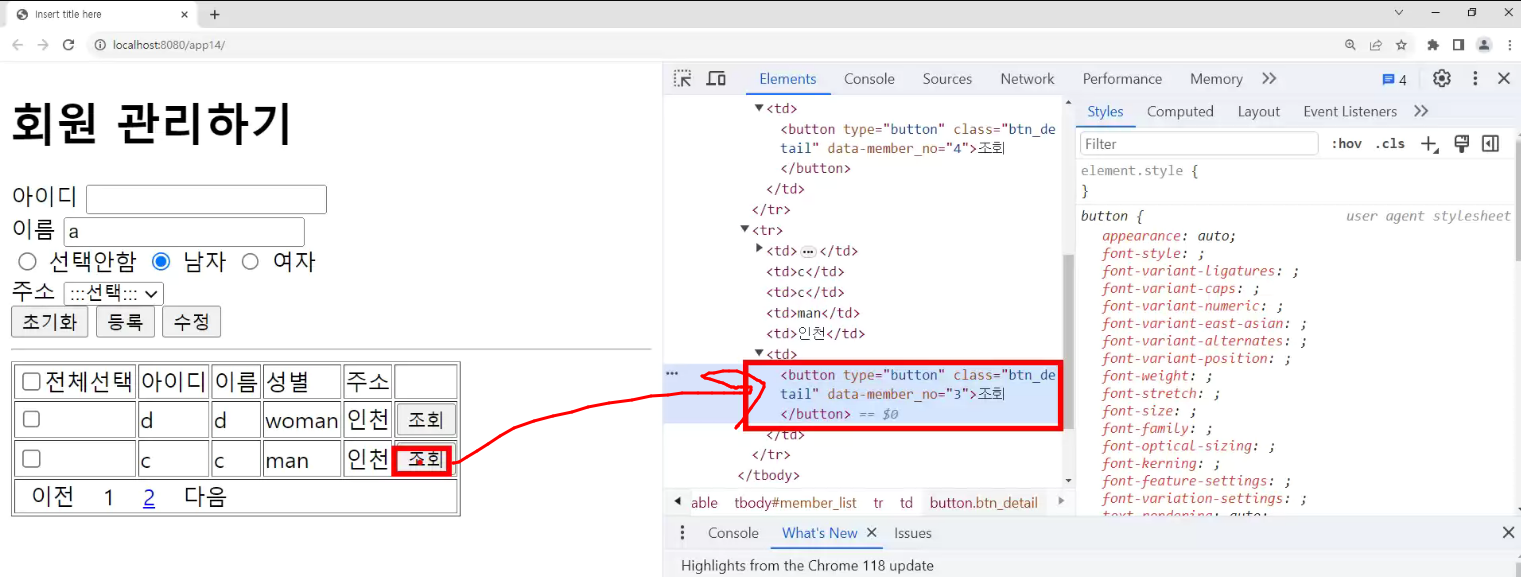
Task: Bookmark this page with the star icon
Action: pyautogui.click(x=1401, y=45)
